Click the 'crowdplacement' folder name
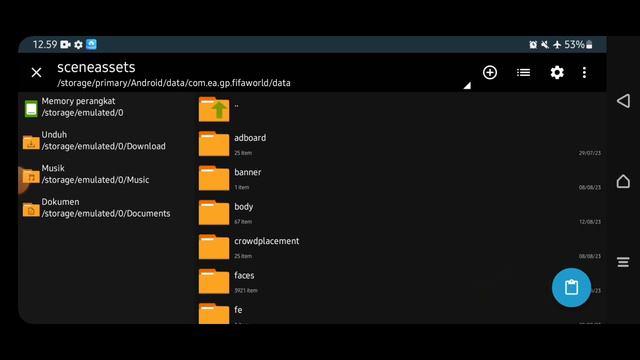Viewport: 640px width, 360px height. (267, 241)
